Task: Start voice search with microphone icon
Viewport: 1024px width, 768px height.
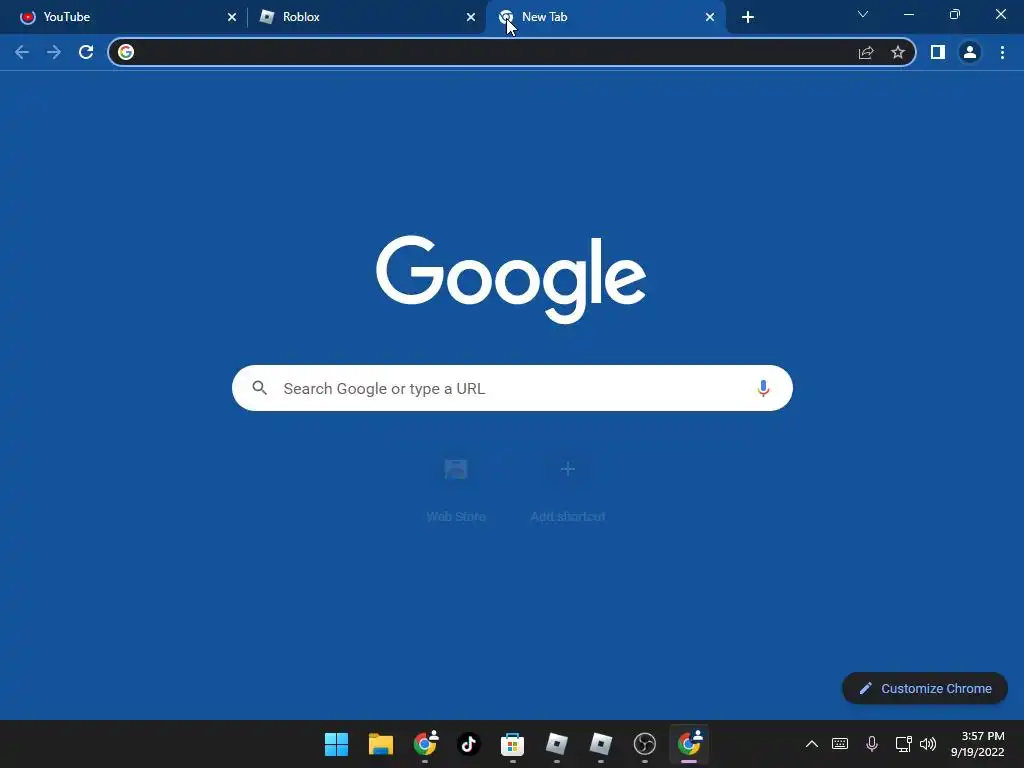Action: point(763,388)
